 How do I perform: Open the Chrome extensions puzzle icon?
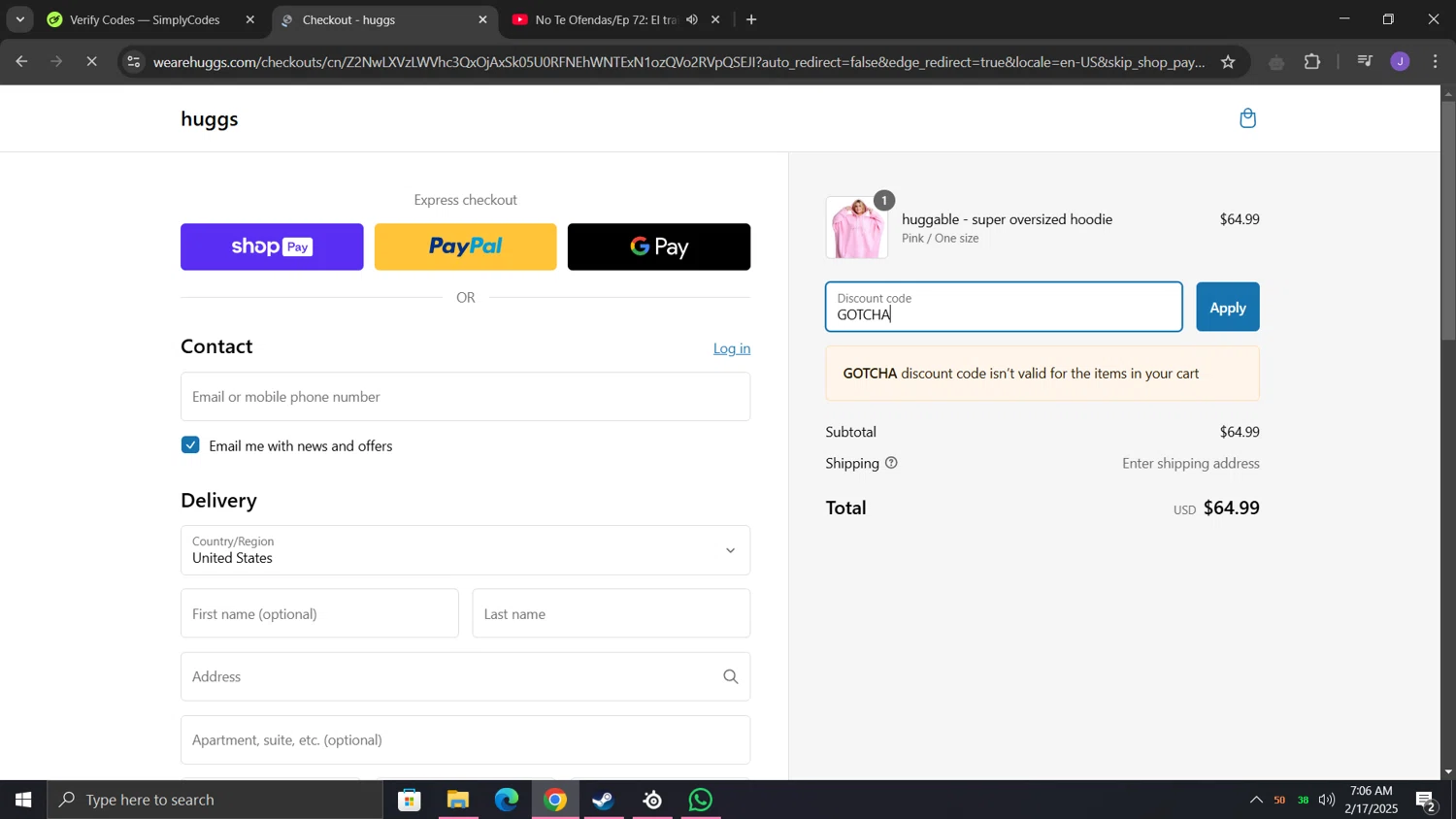[x=1312, y=62]
